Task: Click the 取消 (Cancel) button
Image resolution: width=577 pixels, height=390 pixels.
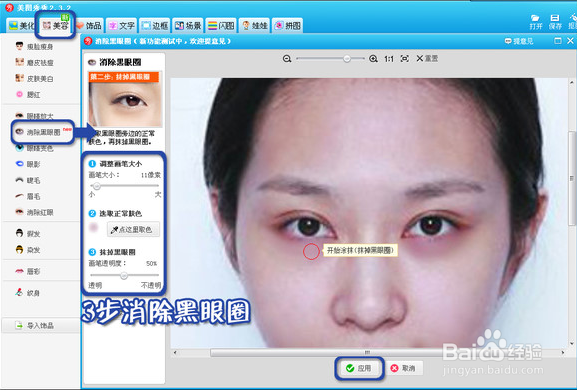Action: pos(404,368)
